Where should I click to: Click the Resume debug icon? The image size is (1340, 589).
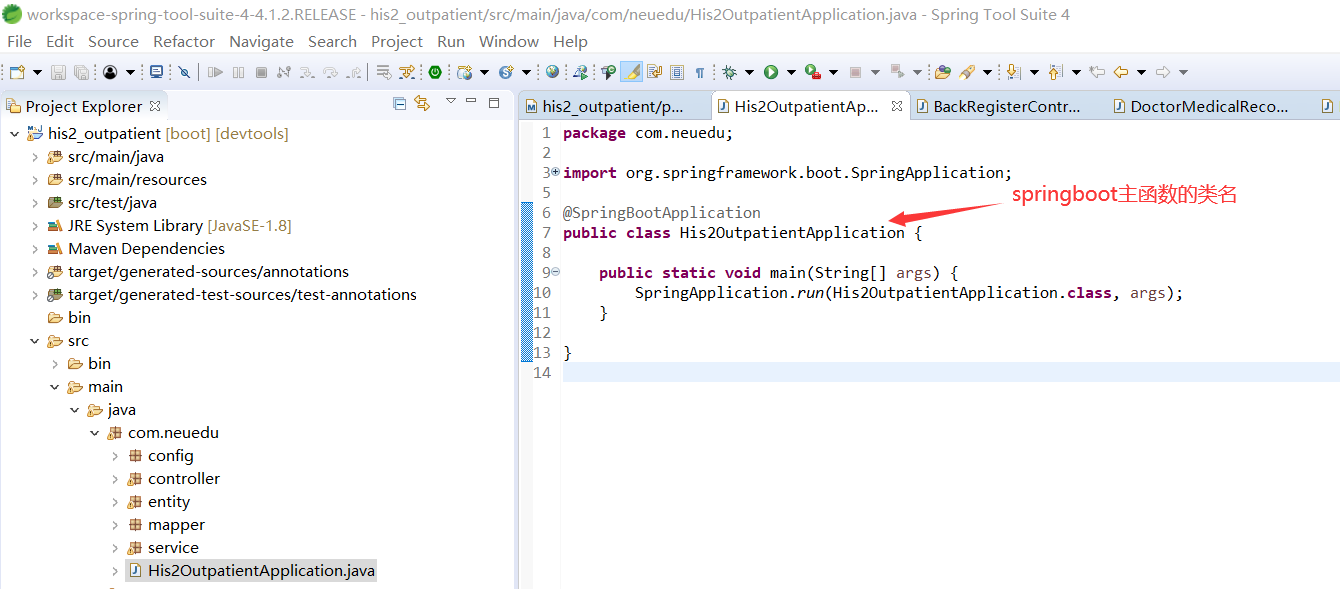(x=215, y=72)
